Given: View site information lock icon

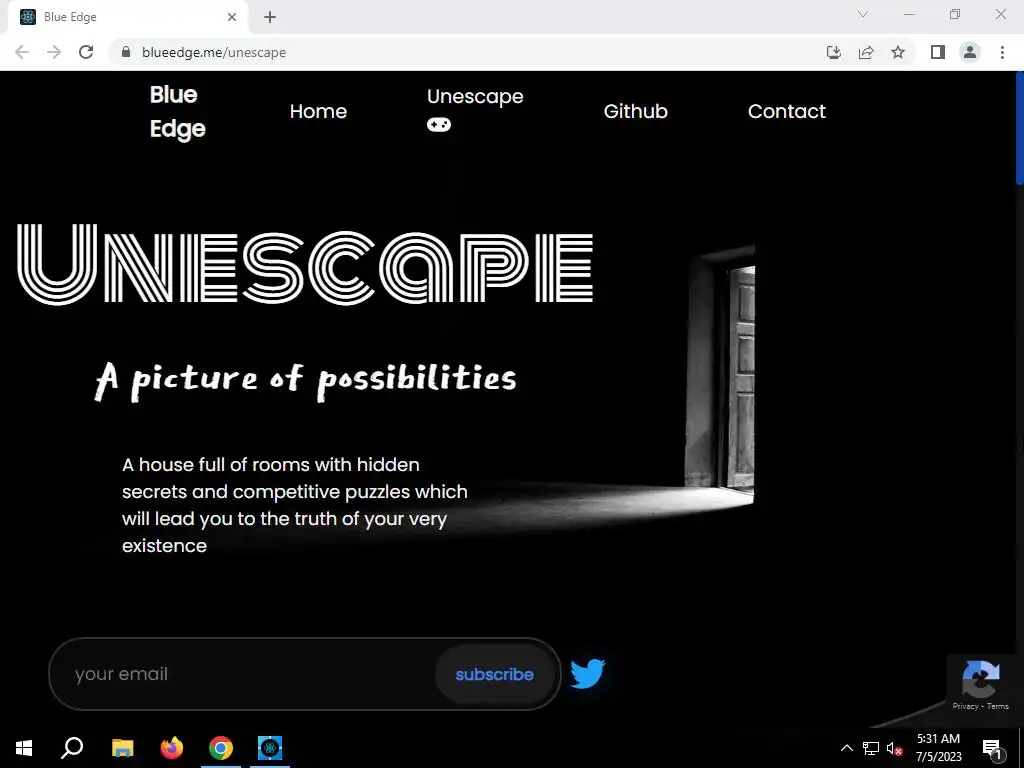Looking at the screenshot, I should click(x=126, y=52).
